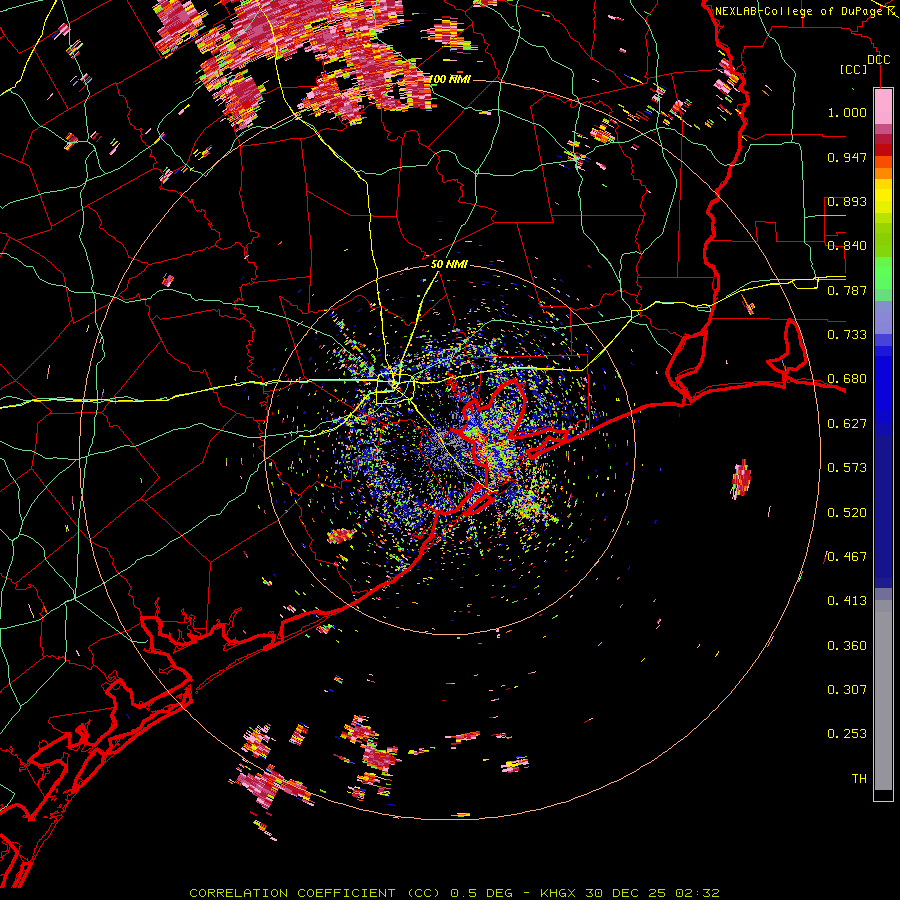Select the 0.360 scale value
This screenshot has height=900, width=900.
click(x=847, y=646)
